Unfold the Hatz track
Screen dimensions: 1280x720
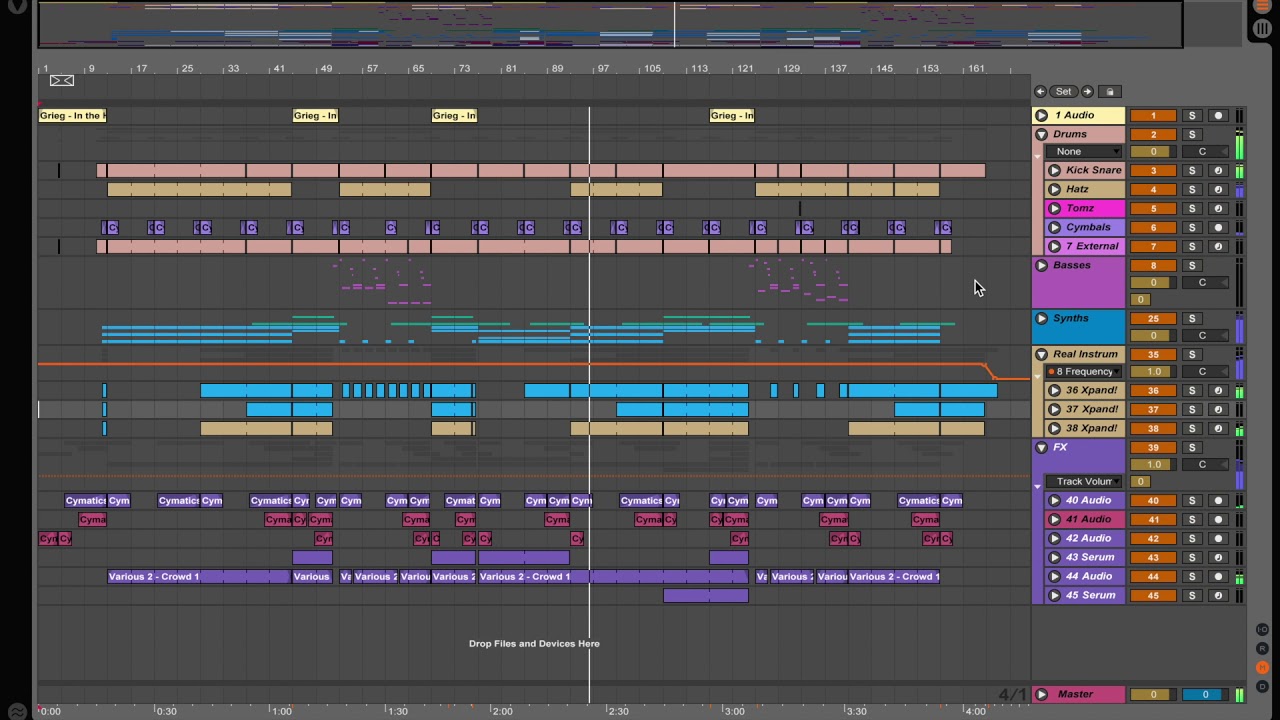pyautogui.click(x=1054, y=189)
